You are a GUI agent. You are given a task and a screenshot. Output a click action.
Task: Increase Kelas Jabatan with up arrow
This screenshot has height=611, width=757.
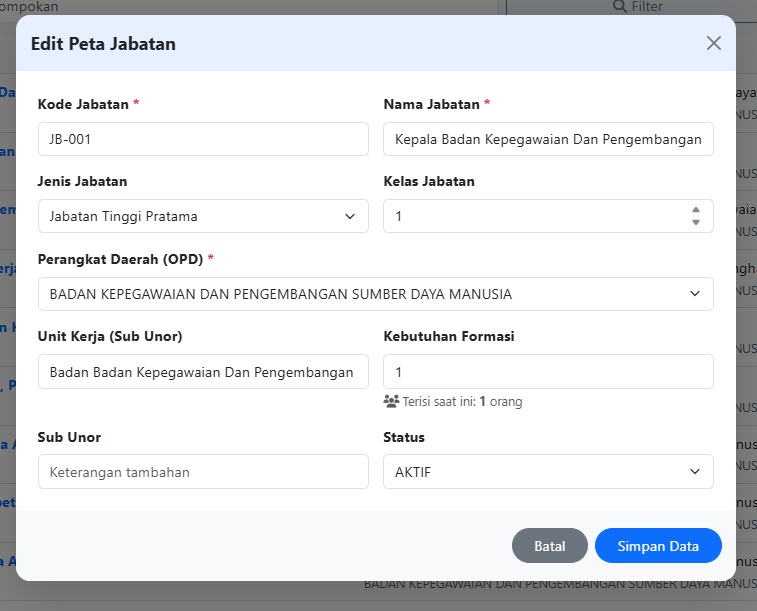(696, 210)
